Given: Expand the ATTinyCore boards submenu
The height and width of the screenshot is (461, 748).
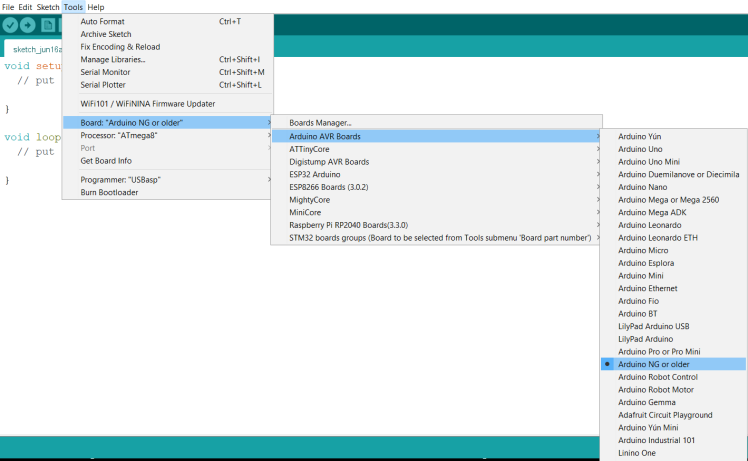Looking at the screenshot, I should pos(436,149).
